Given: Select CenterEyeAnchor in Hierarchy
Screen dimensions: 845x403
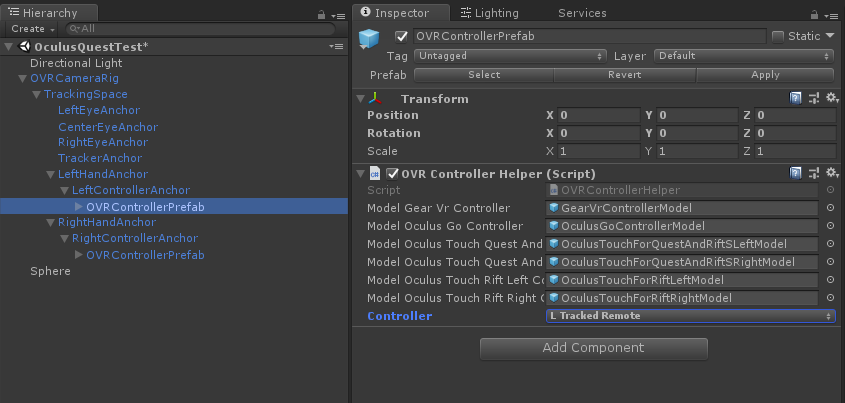Looking at the screenshot, I should pyautogui.click(x=108, y=127).
